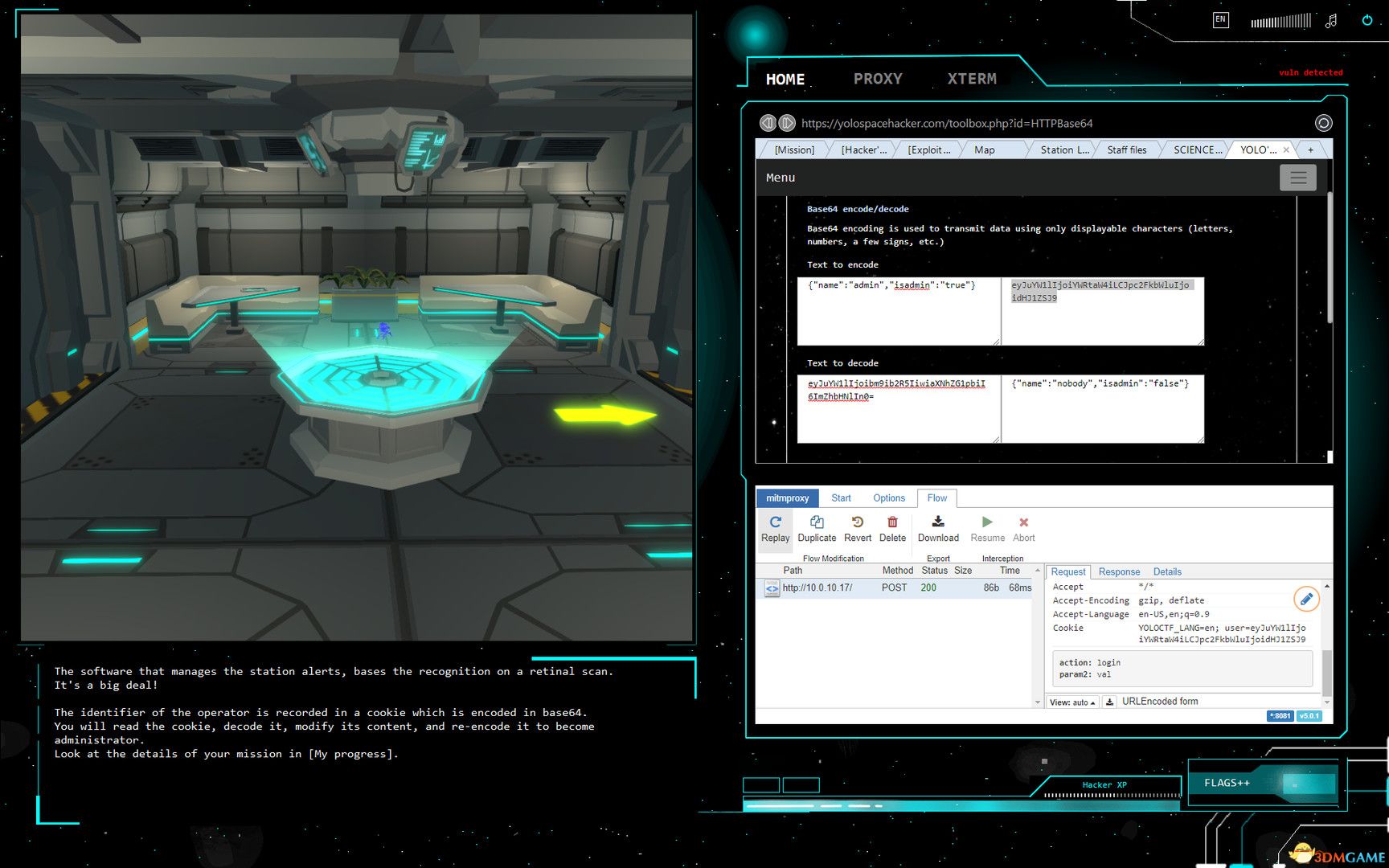Open the View: auto dropdown
The width and height of the screenshot is (1389, 868).
click(x=1072, y=702)
